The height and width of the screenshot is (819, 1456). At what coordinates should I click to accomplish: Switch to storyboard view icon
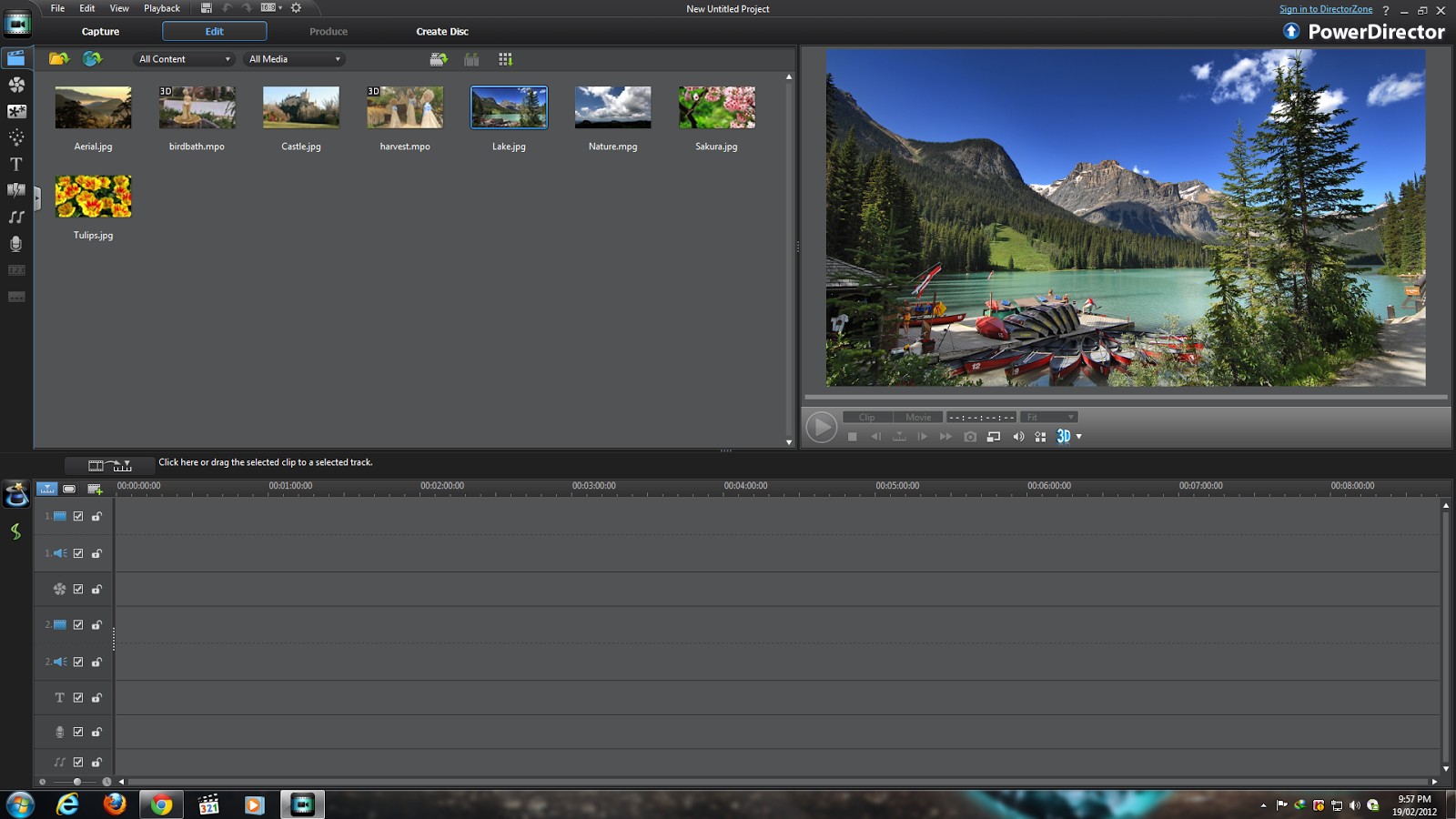[69, 489]
